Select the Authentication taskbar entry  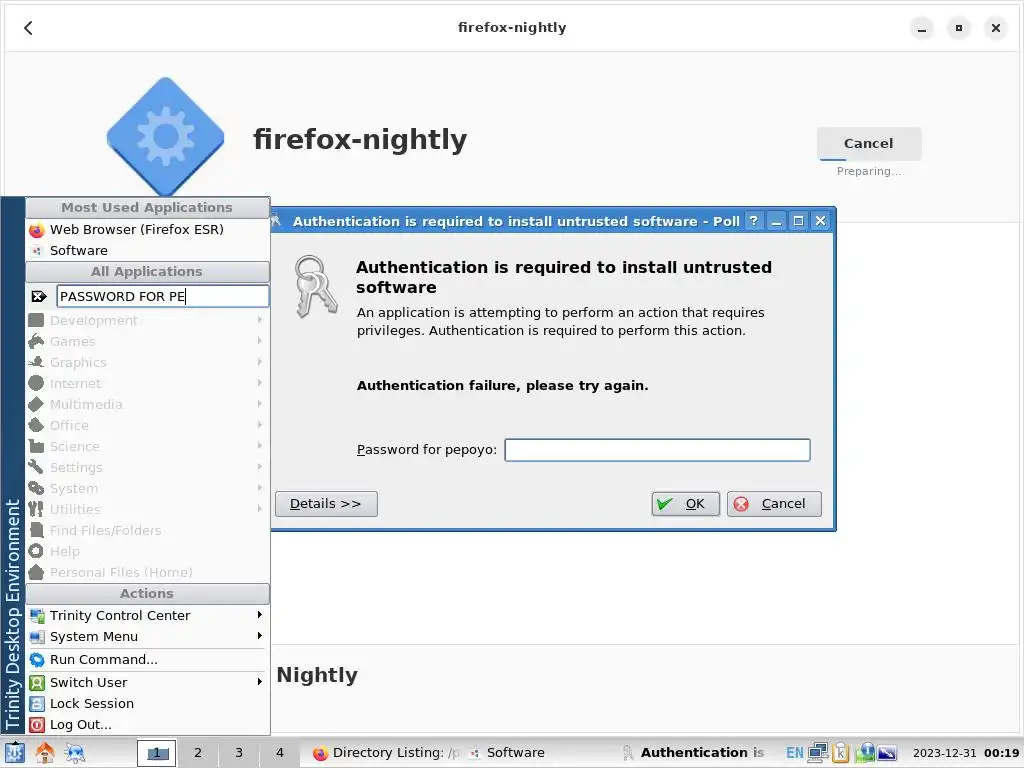point(694,753)
